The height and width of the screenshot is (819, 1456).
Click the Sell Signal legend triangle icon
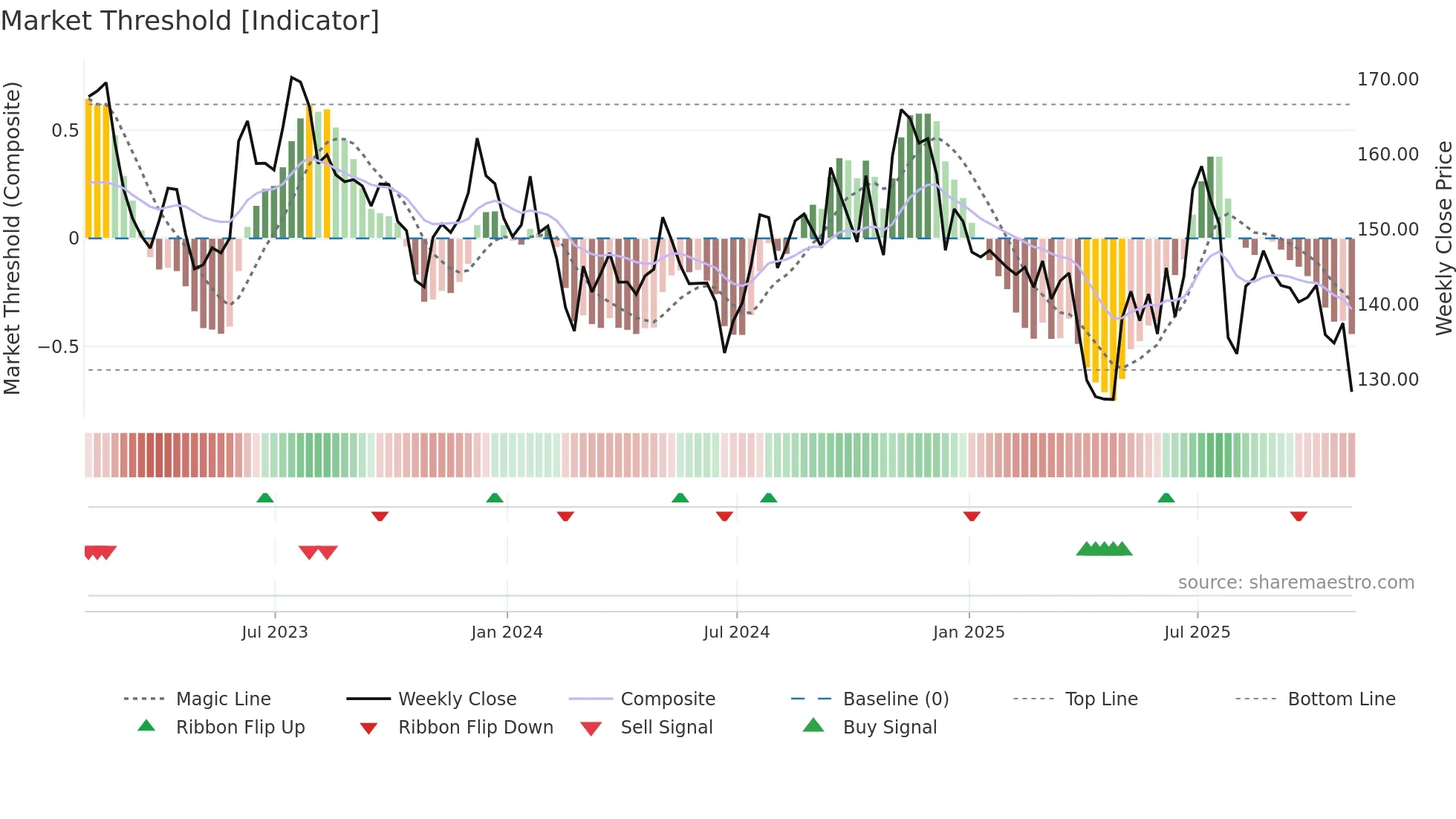click(591, 728)
